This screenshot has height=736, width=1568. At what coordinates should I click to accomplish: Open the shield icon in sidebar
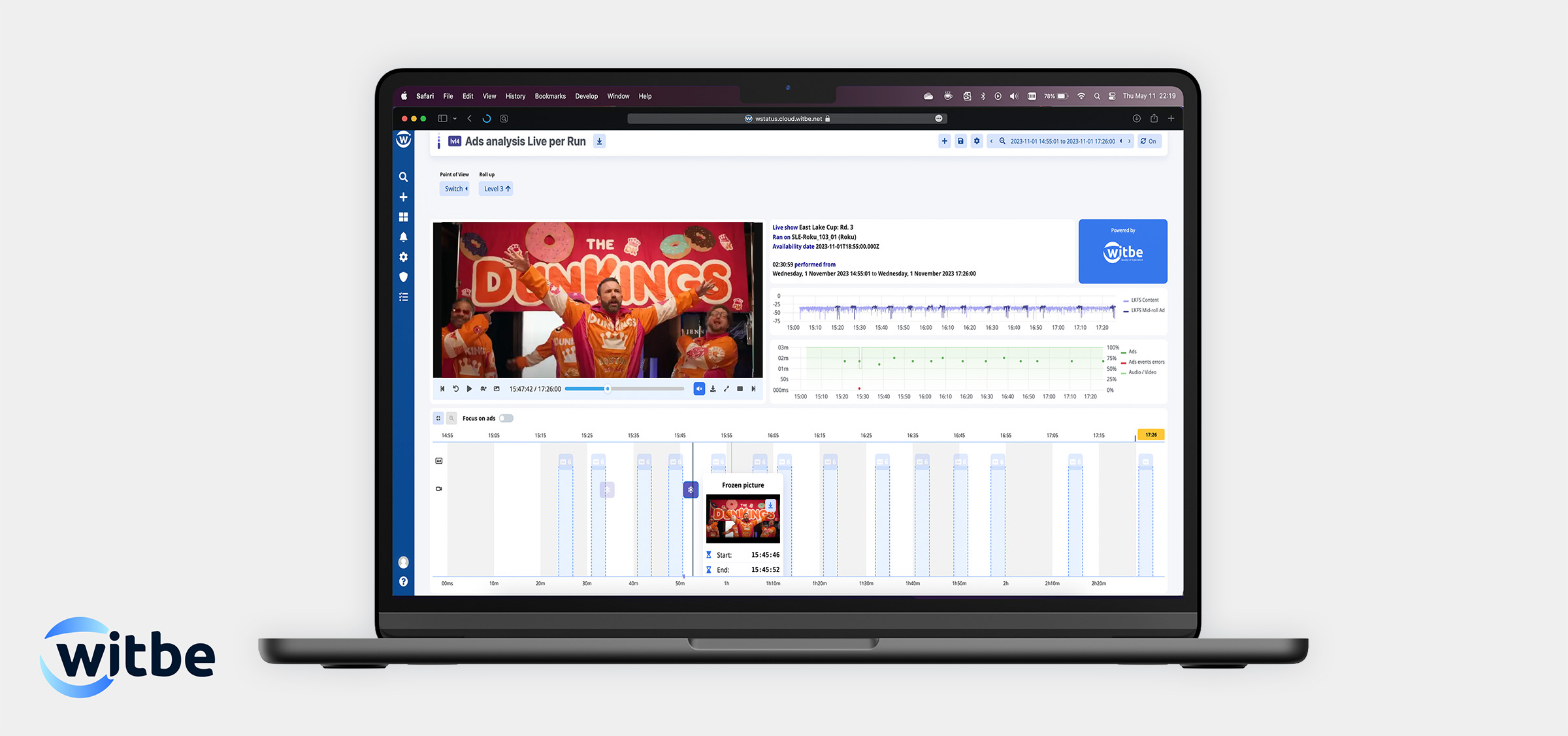[403, 277]
